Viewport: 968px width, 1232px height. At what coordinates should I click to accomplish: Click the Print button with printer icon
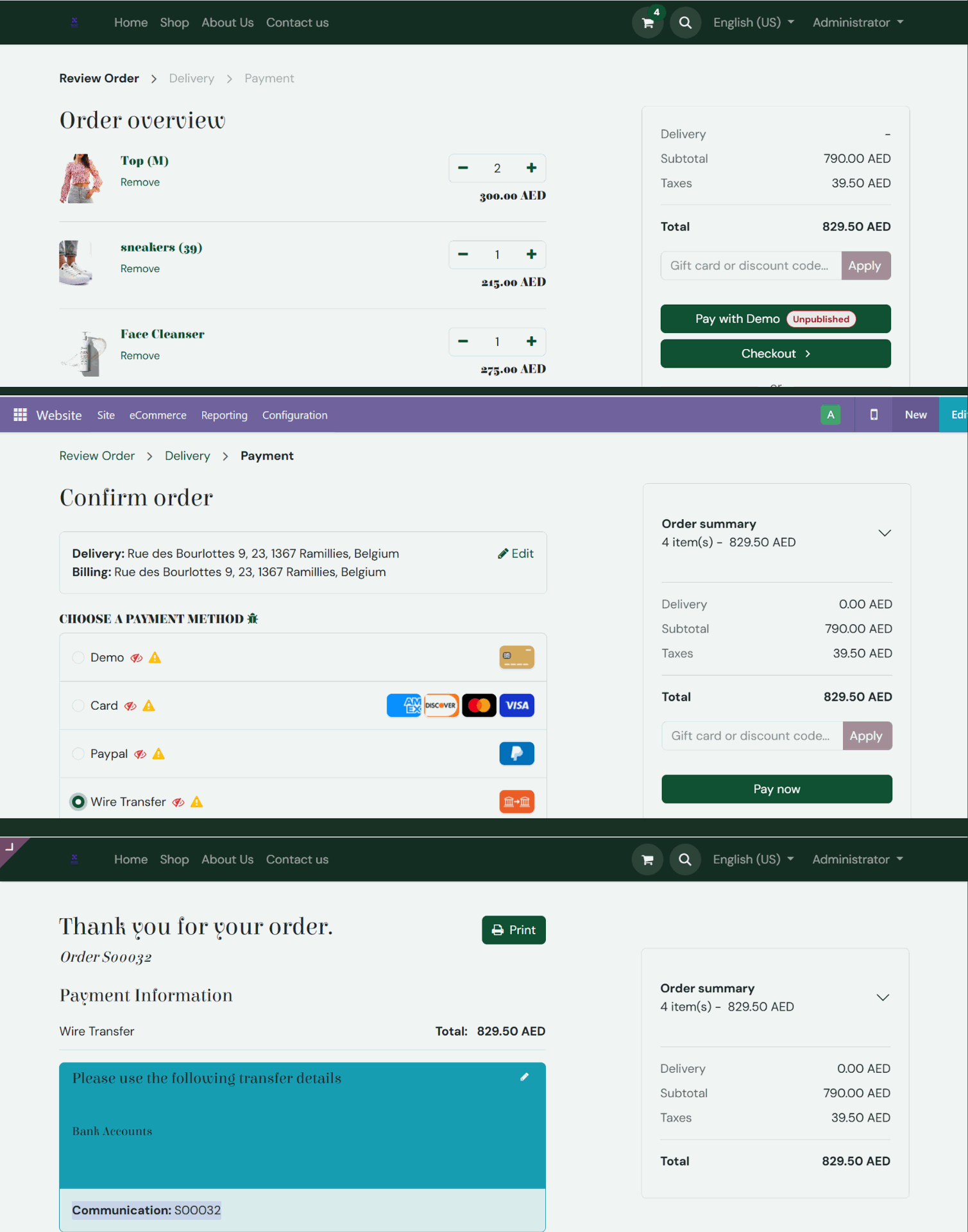[513, 930]
